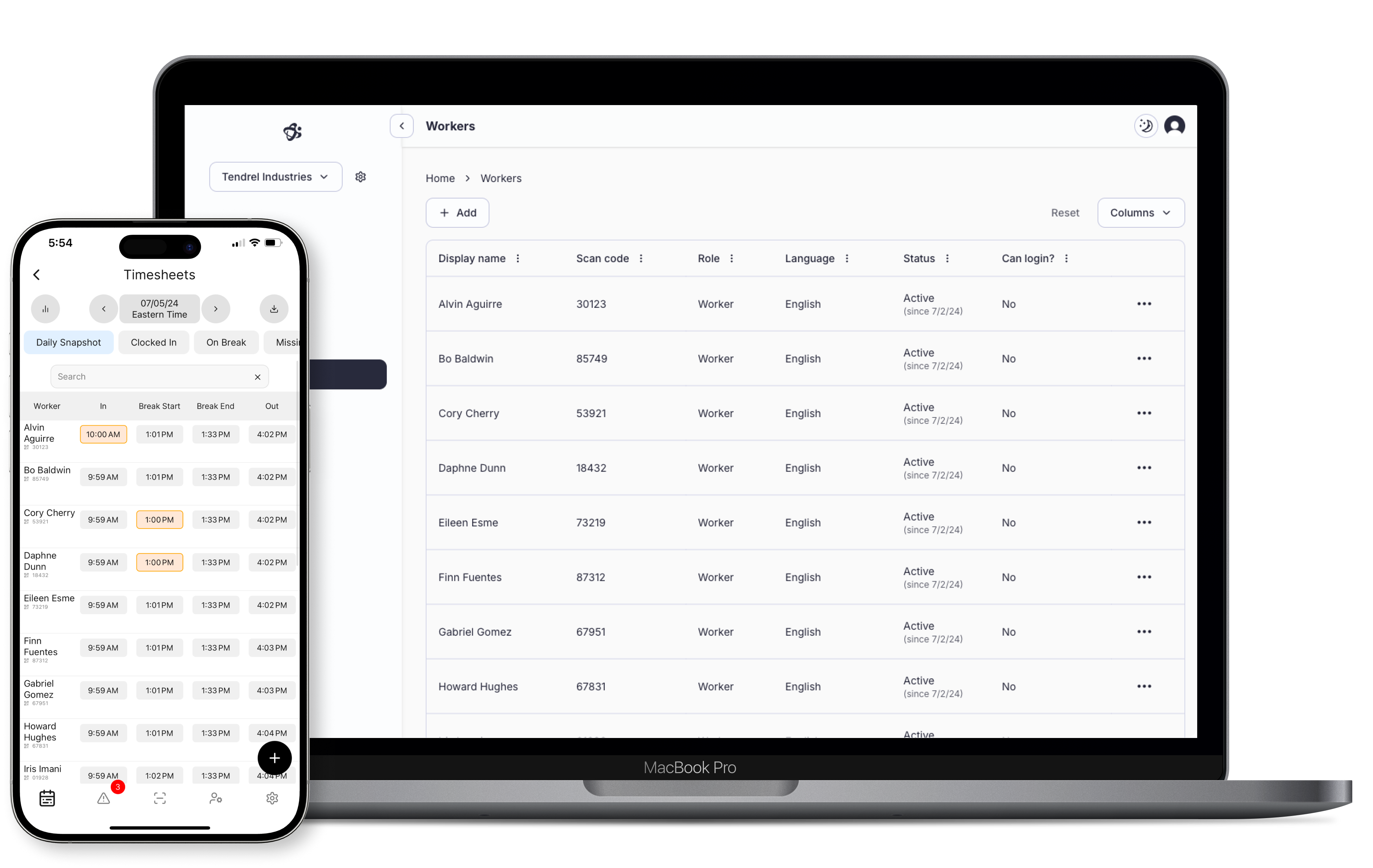The image size is (1373, 868).
Task: Click the three-dot menu for Gabriel Gomez
Action: pos(1144,632)
